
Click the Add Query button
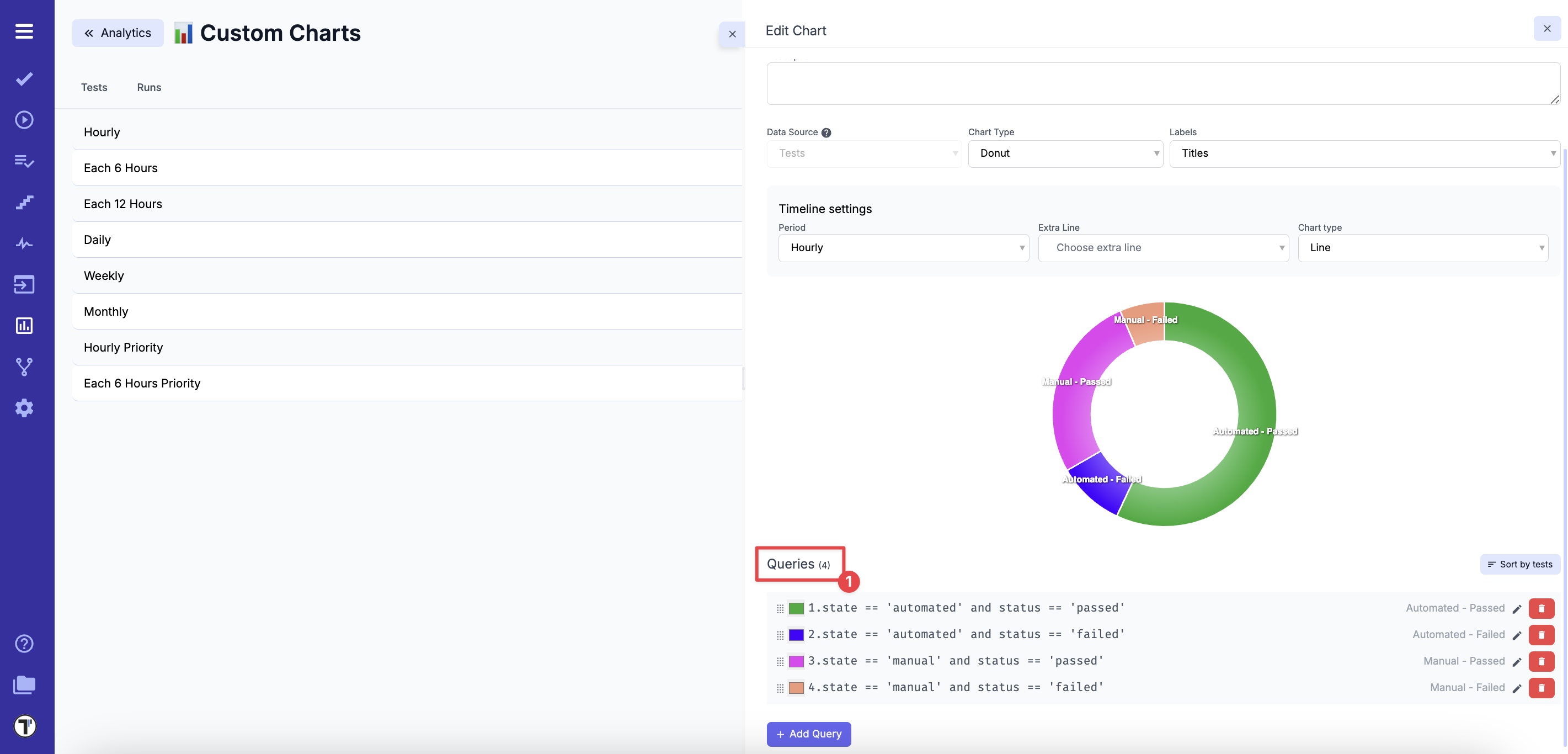coord(808,734)
